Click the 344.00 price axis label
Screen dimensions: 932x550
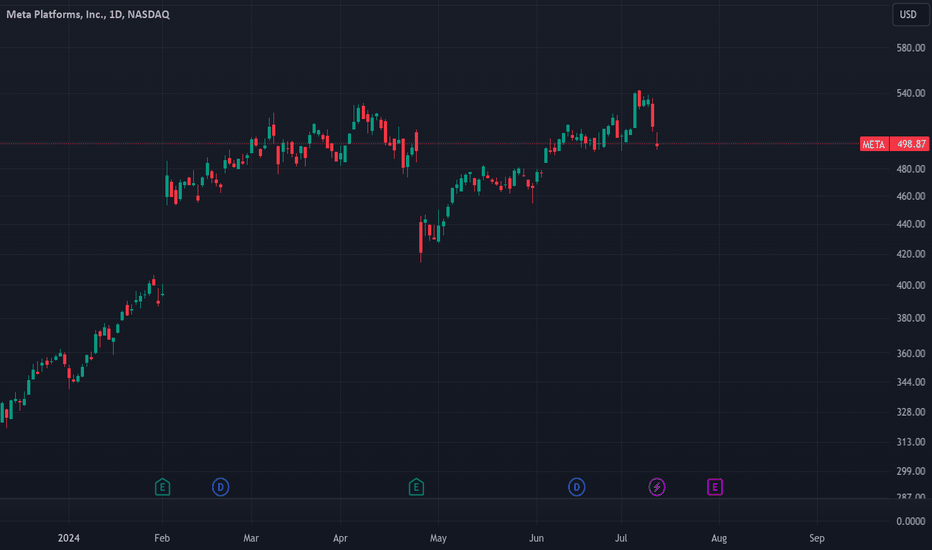(x=911, y=382)
